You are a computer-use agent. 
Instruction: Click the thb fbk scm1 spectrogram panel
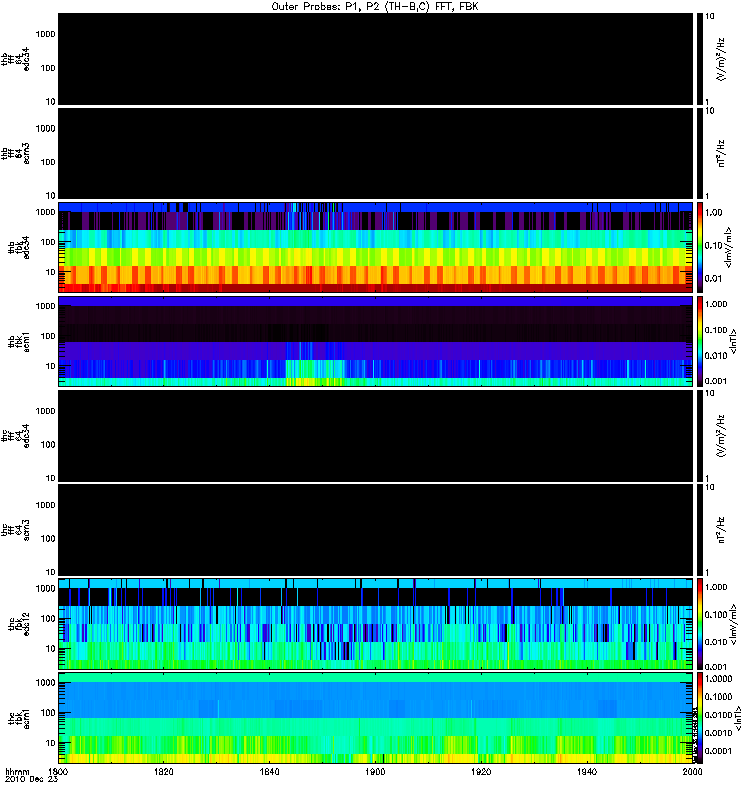click(376, 341)
